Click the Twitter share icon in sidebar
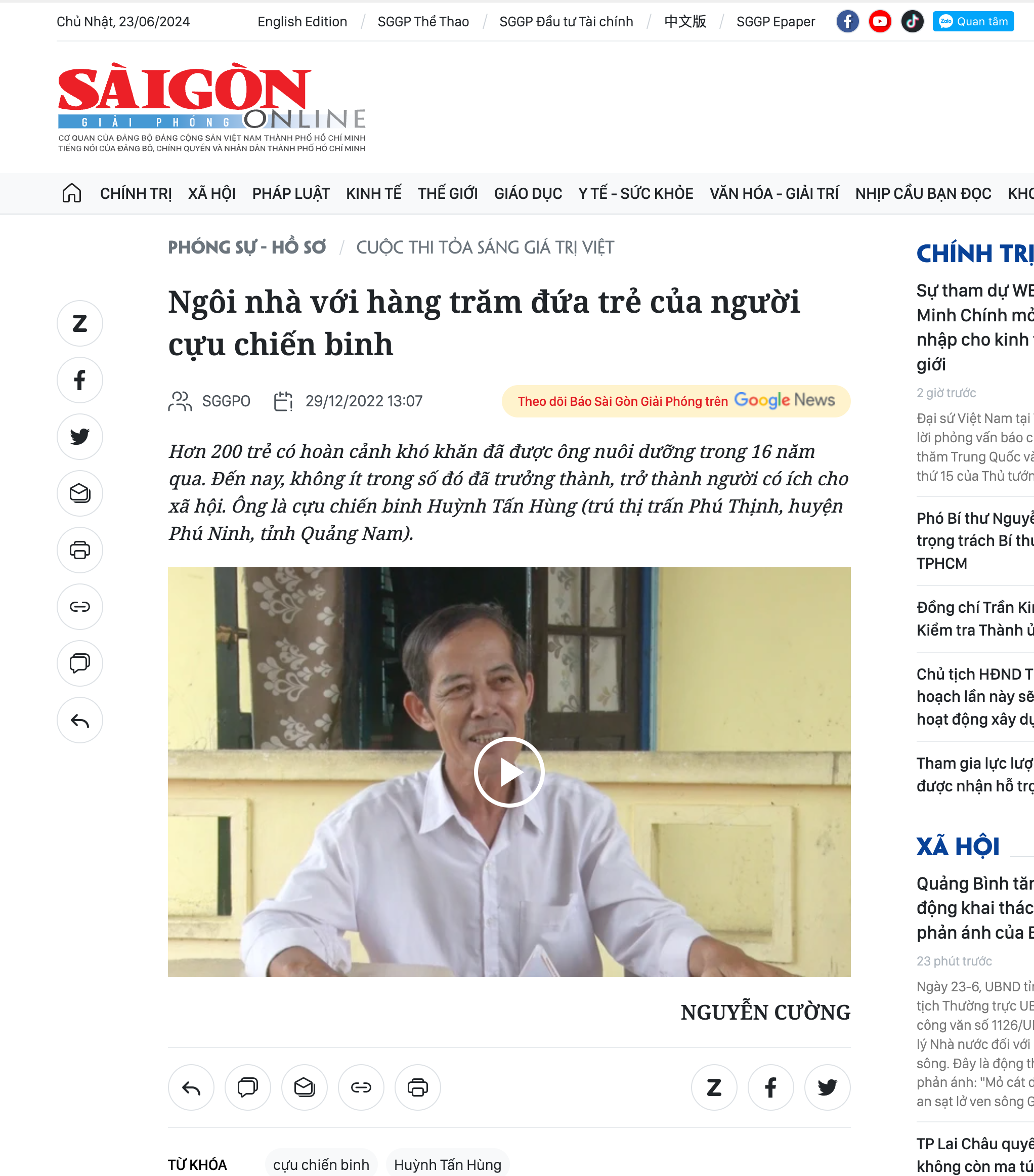 pyautogui.click(x=80, y=437)
